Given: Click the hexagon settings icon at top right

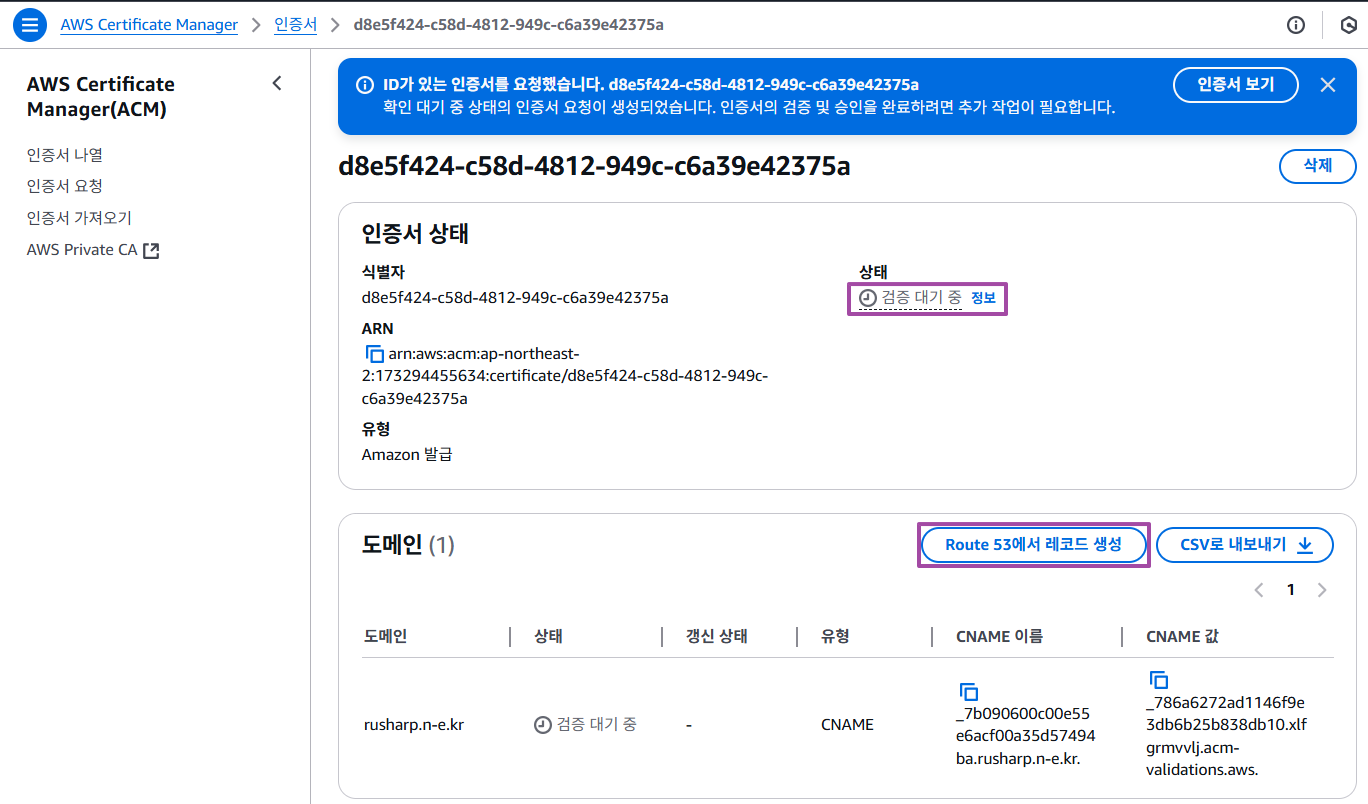Looking at the screenshot, I should click(1348, 25).
